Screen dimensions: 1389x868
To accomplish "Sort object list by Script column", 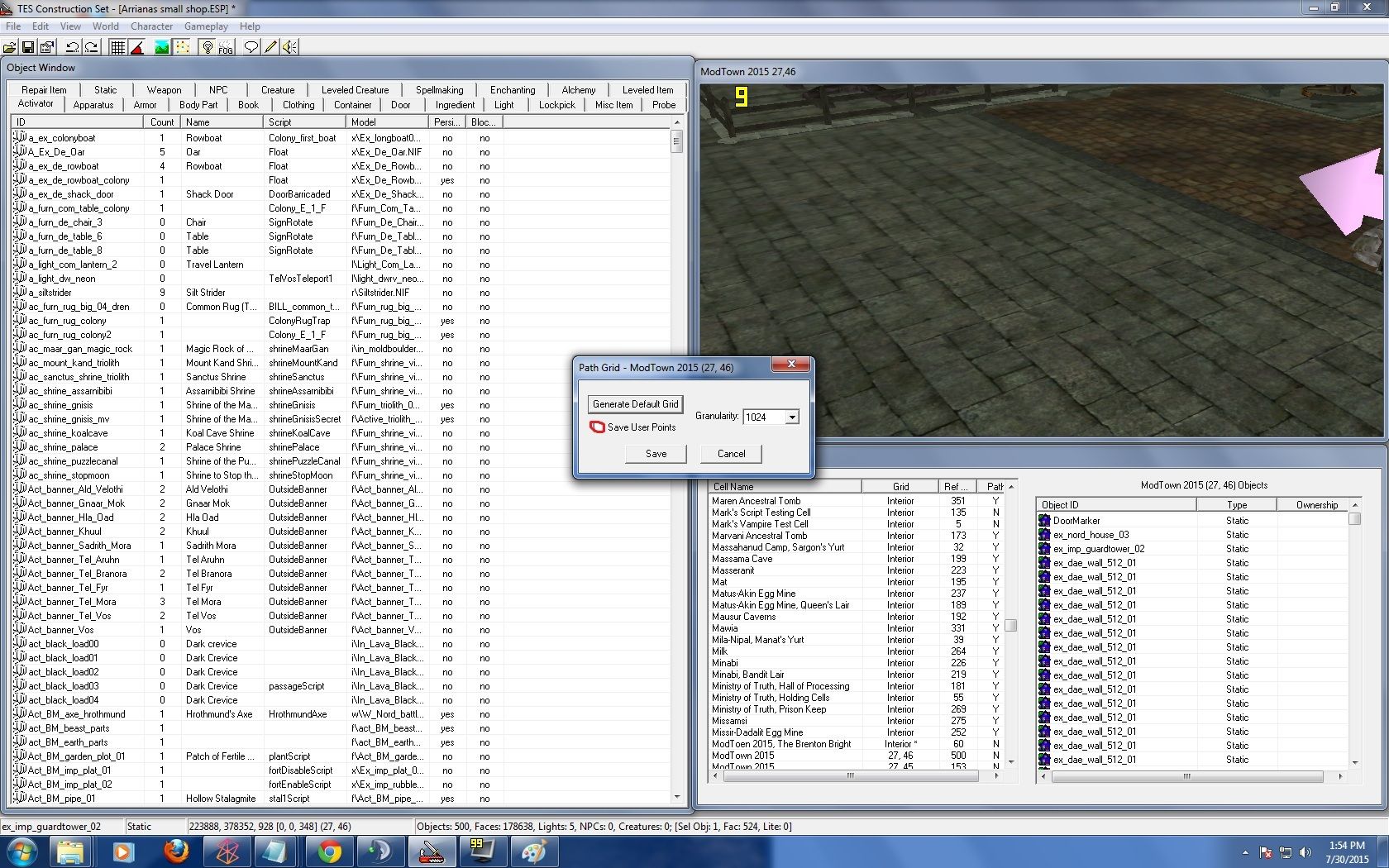I will pos(305,122).
